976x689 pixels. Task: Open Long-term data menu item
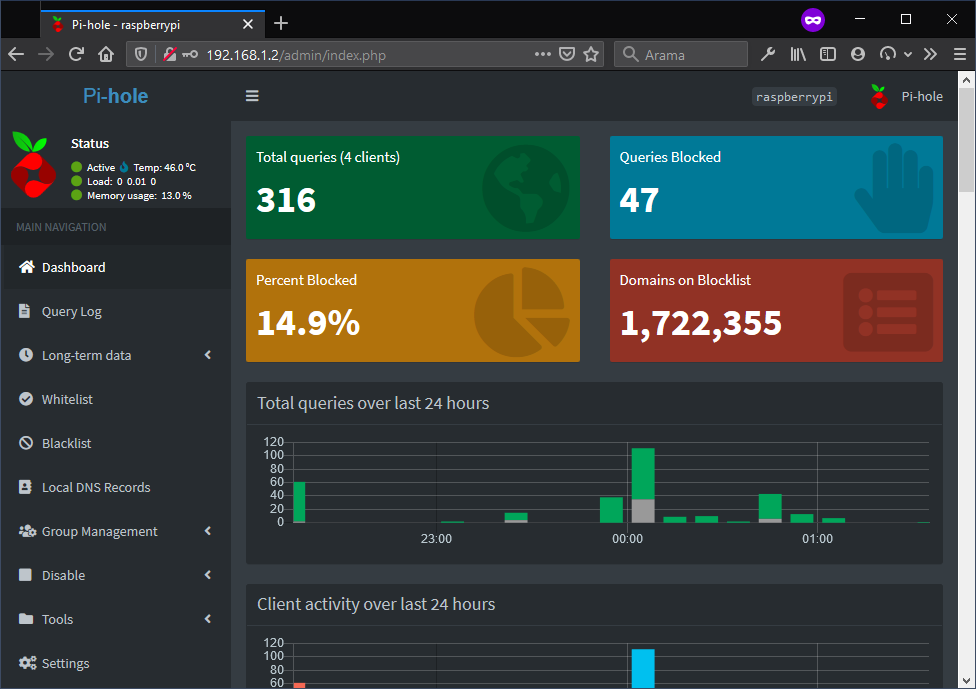click(116, 355)
